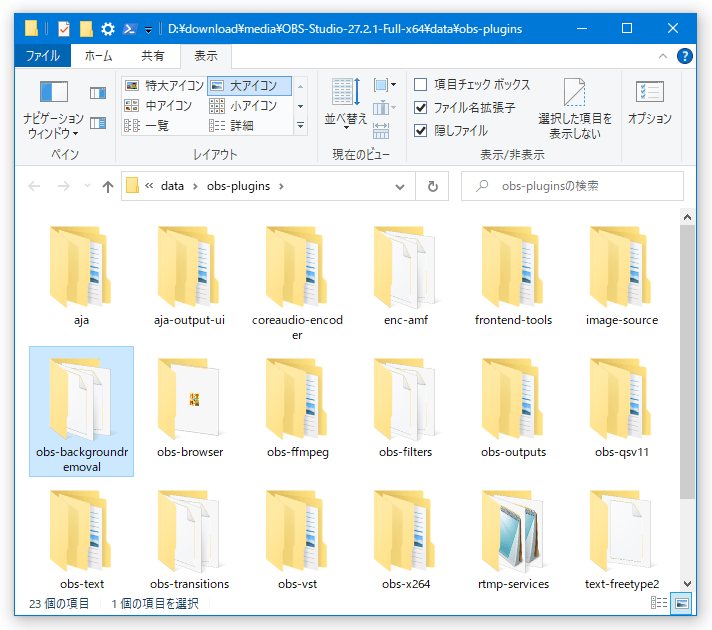The image size is (712, 630).
Task: Choose 特大アイコン layout
Action: [164, 85]
